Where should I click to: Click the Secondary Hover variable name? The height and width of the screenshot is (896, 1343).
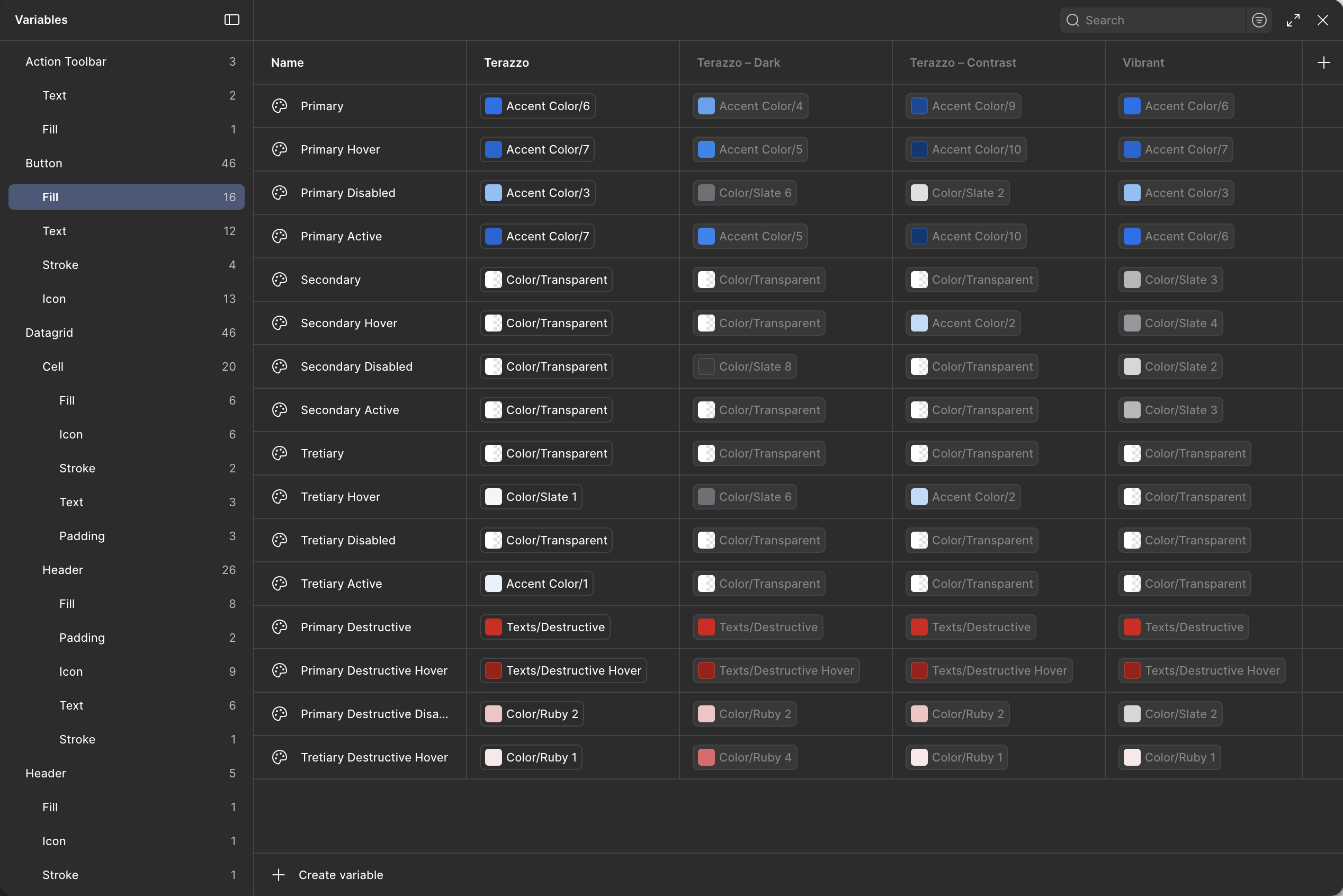(x=348, y=323)
